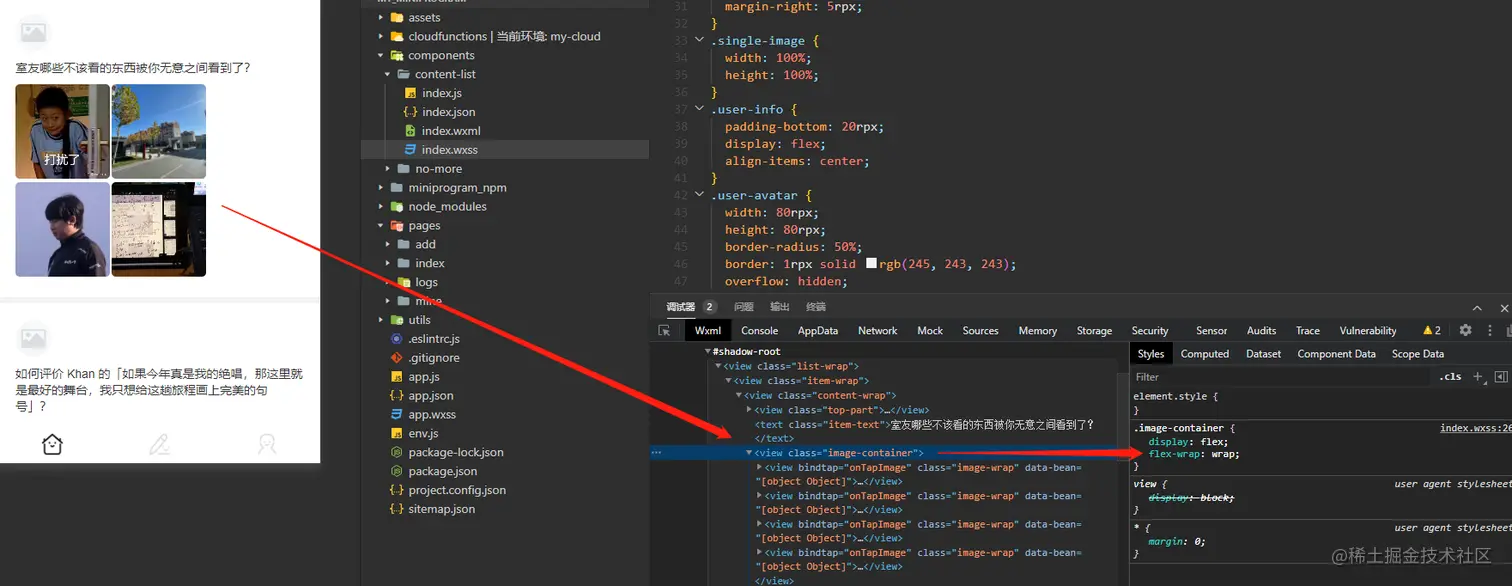Open the Storage tab
This screenshot has height=586, width=1512.
[1094, 331]
